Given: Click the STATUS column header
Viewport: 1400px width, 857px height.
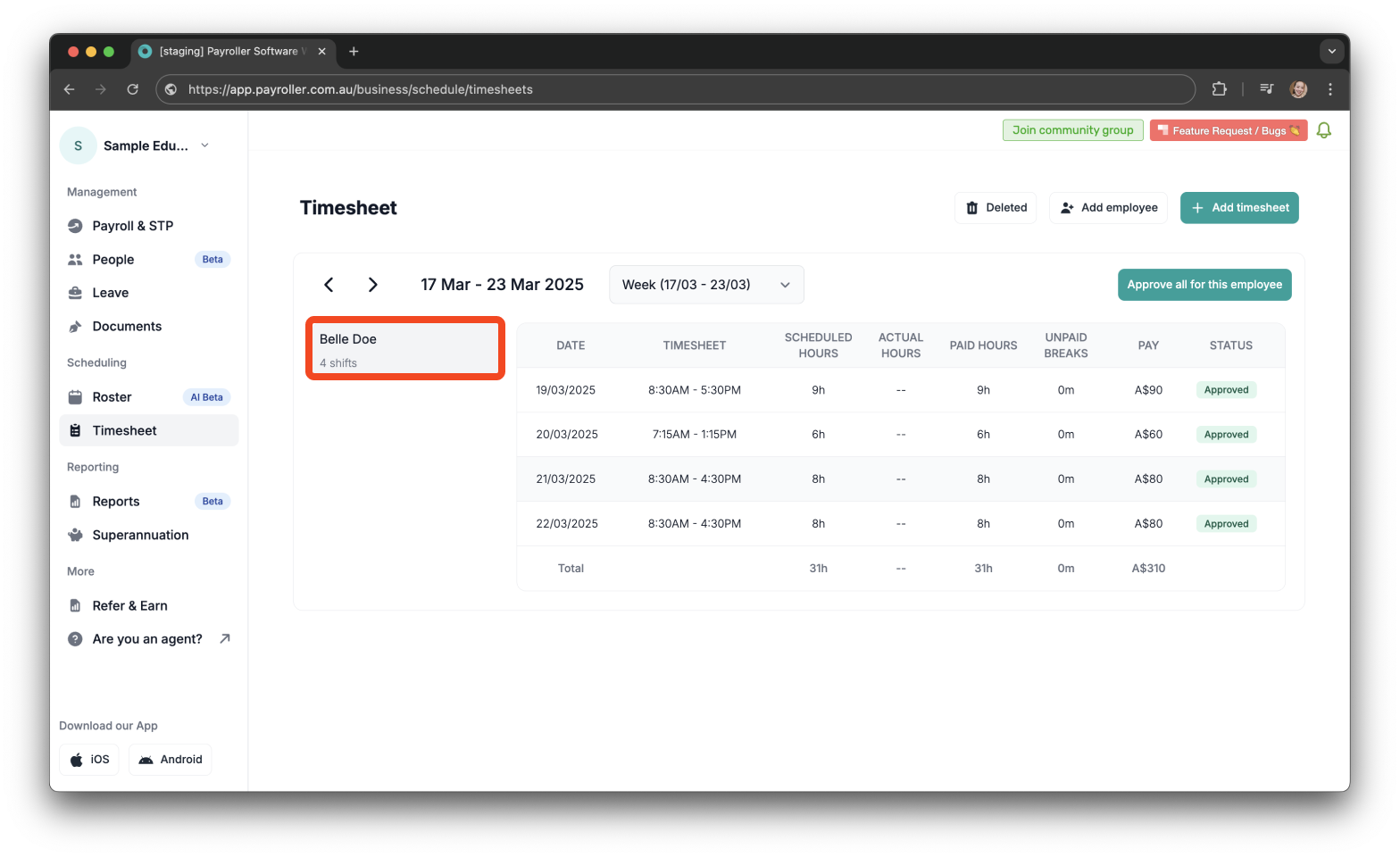Looking at the screenshot, I should point(1231,345).
